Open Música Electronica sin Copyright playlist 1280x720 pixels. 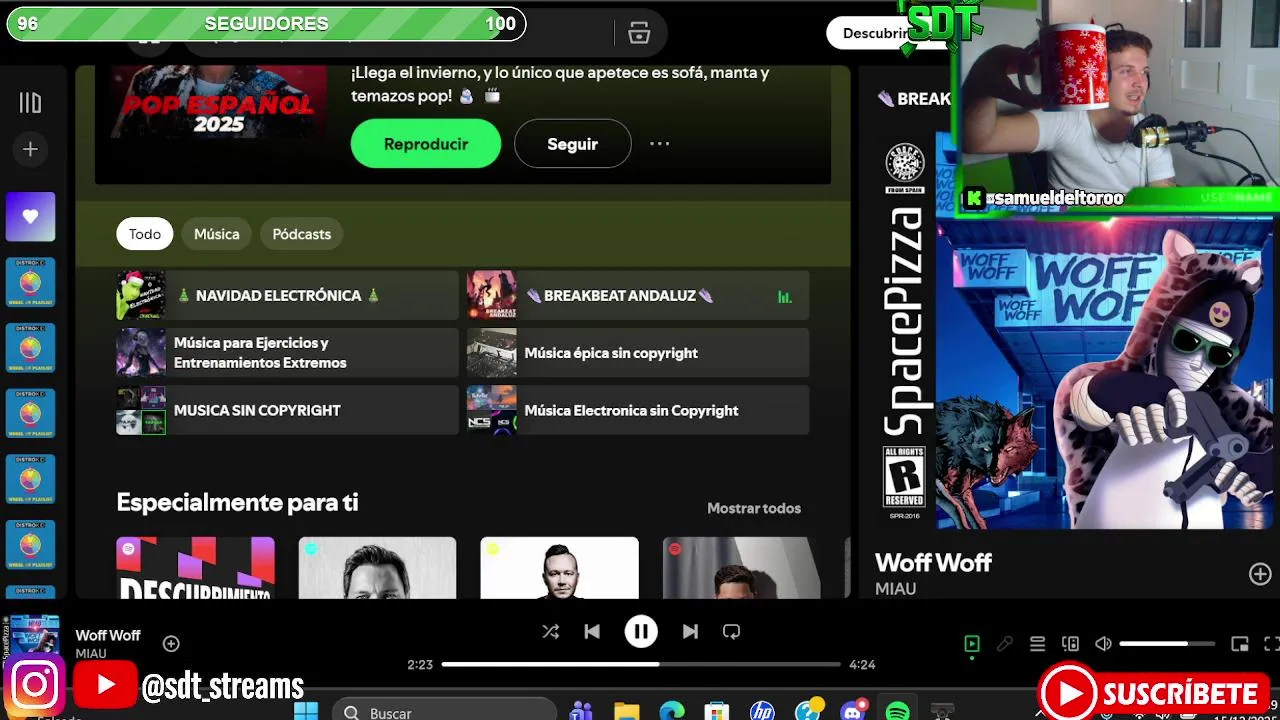click(638, 410)
